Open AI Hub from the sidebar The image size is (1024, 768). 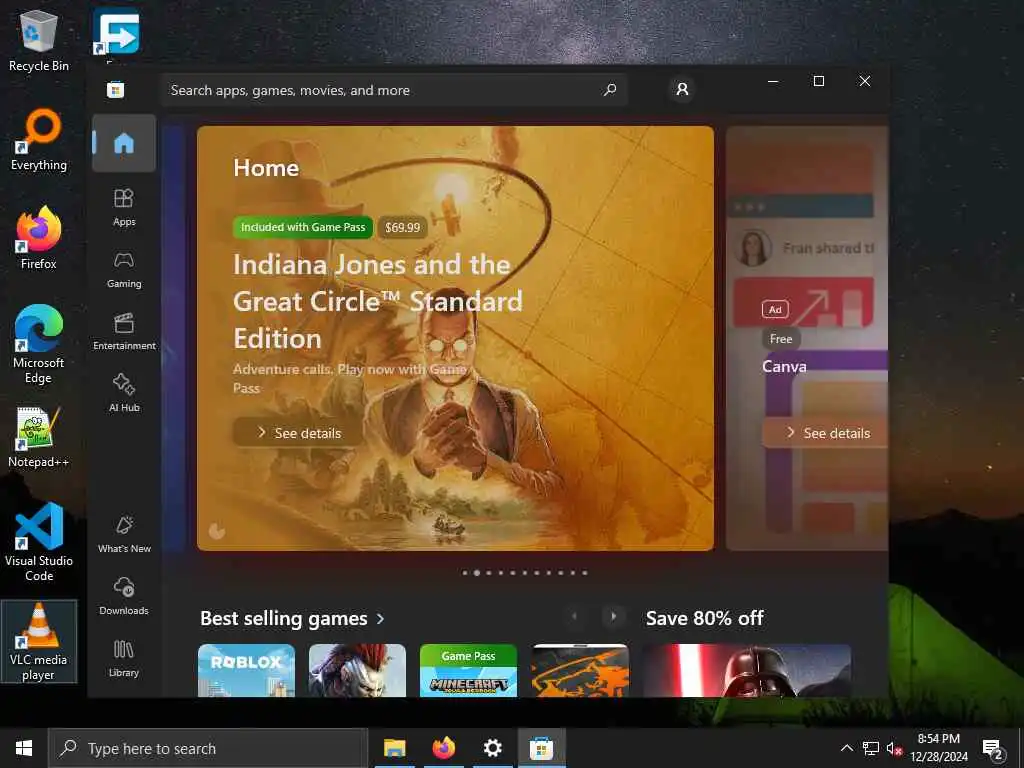(124, 393)
